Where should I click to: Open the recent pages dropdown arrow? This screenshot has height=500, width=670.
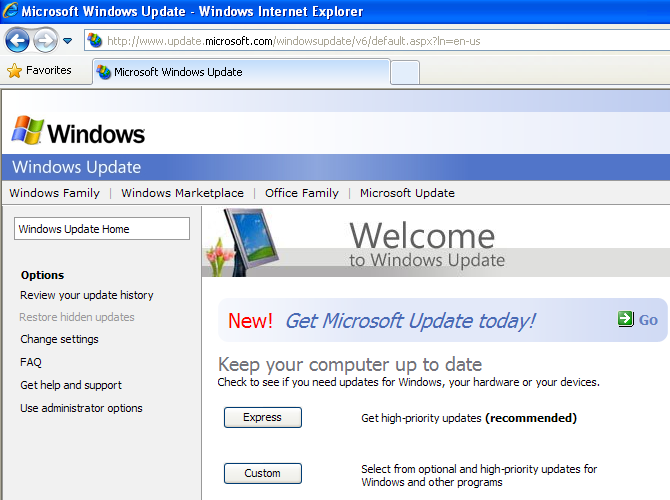[x=68, y=41]
